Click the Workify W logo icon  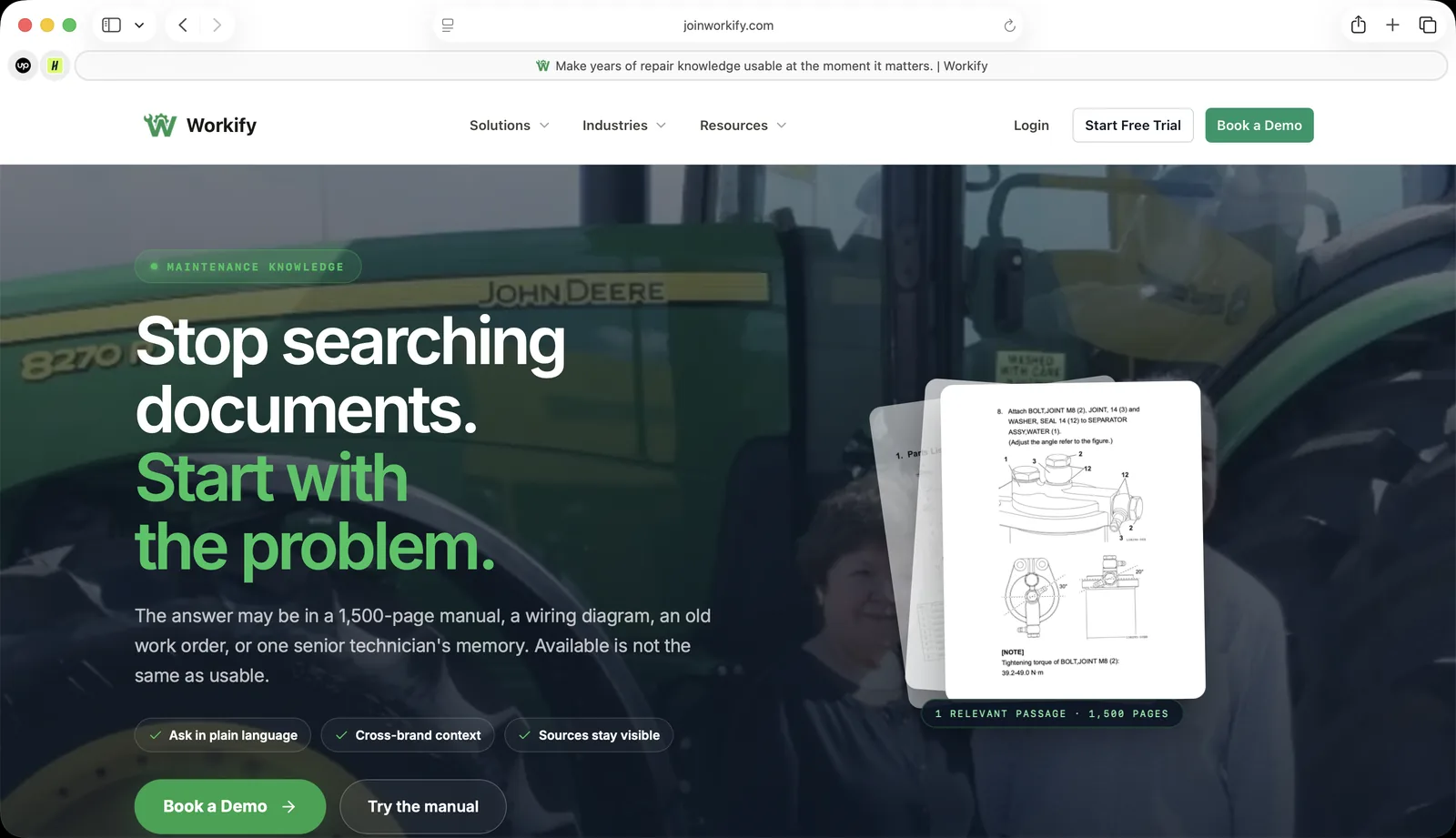160,125
